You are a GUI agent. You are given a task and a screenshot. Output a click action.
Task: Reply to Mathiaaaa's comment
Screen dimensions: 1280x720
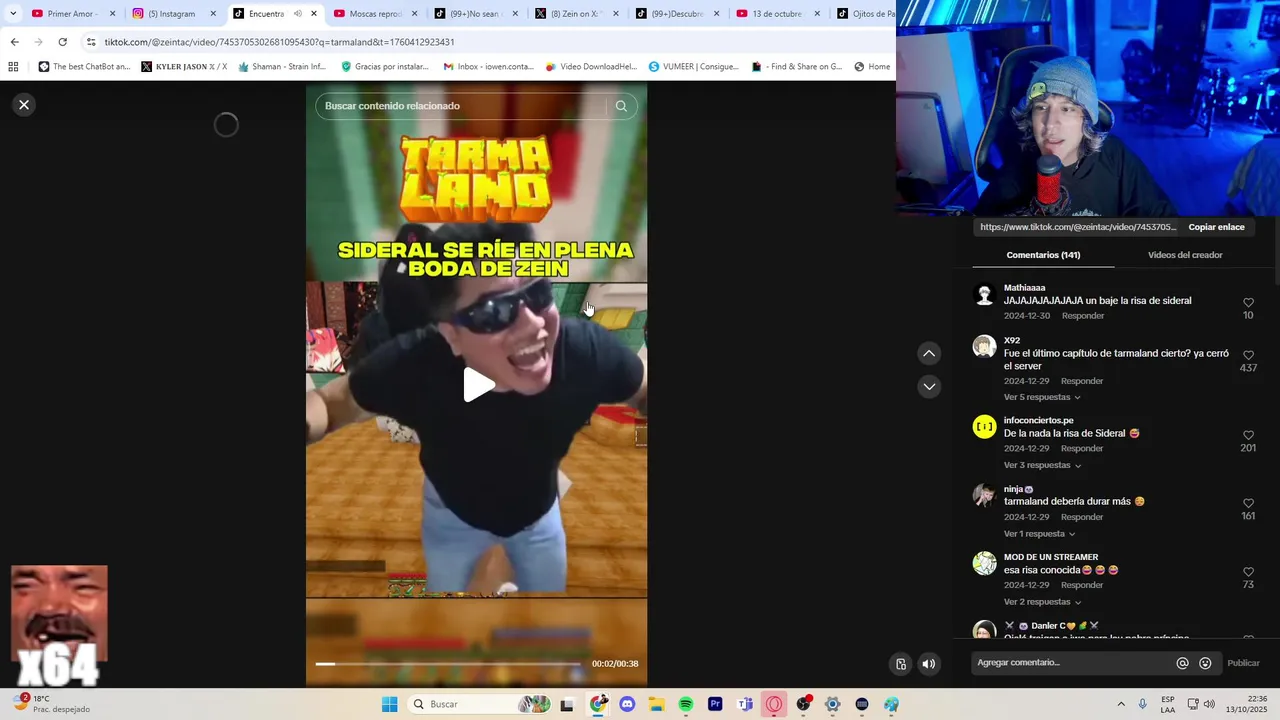click(x=1083, y=316)
